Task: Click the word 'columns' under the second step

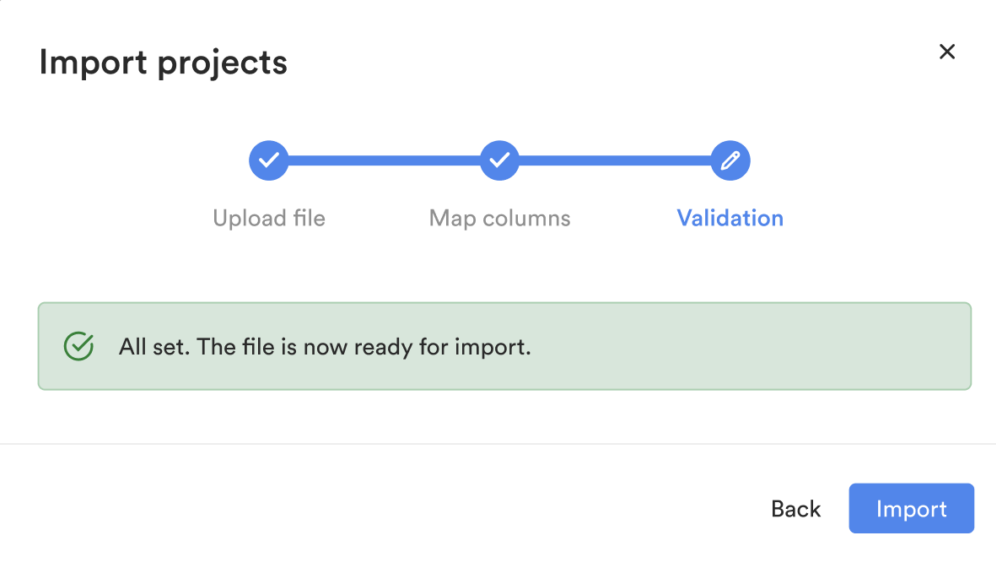Action: 527,218
